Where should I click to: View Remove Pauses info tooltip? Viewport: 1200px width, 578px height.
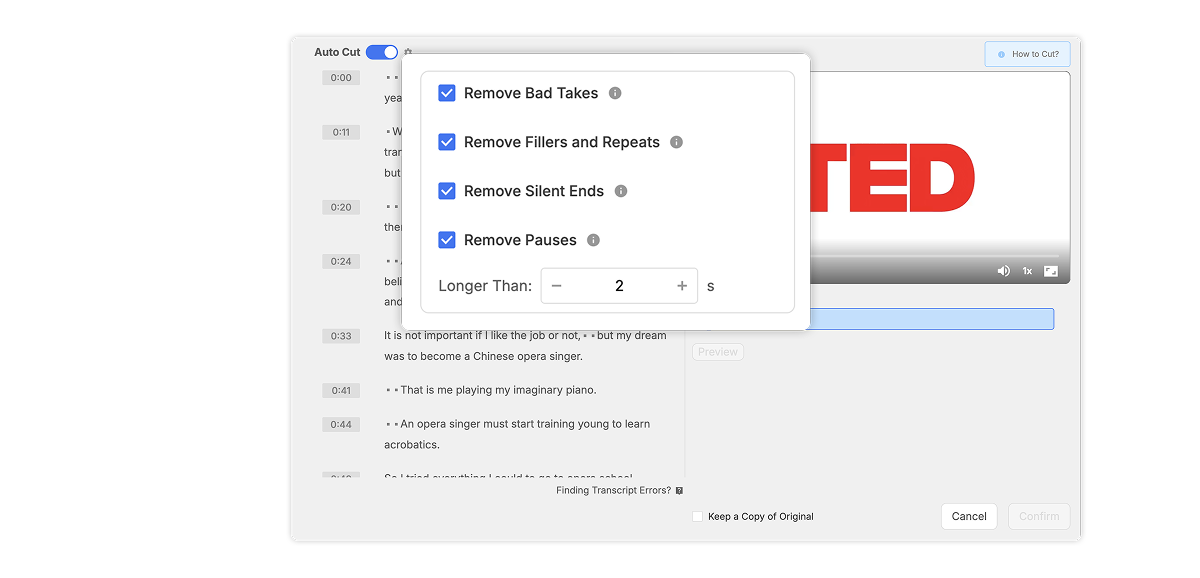pos(593,239)
